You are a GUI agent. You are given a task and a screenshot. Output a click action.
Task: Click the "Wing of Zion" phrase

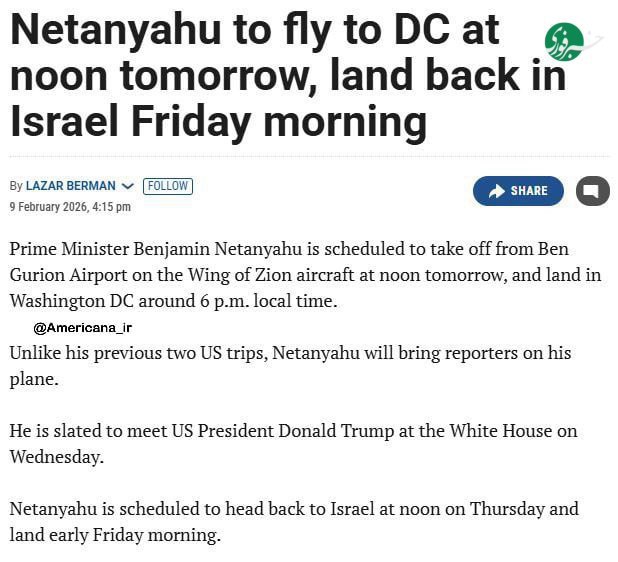(x=244, y=274)
